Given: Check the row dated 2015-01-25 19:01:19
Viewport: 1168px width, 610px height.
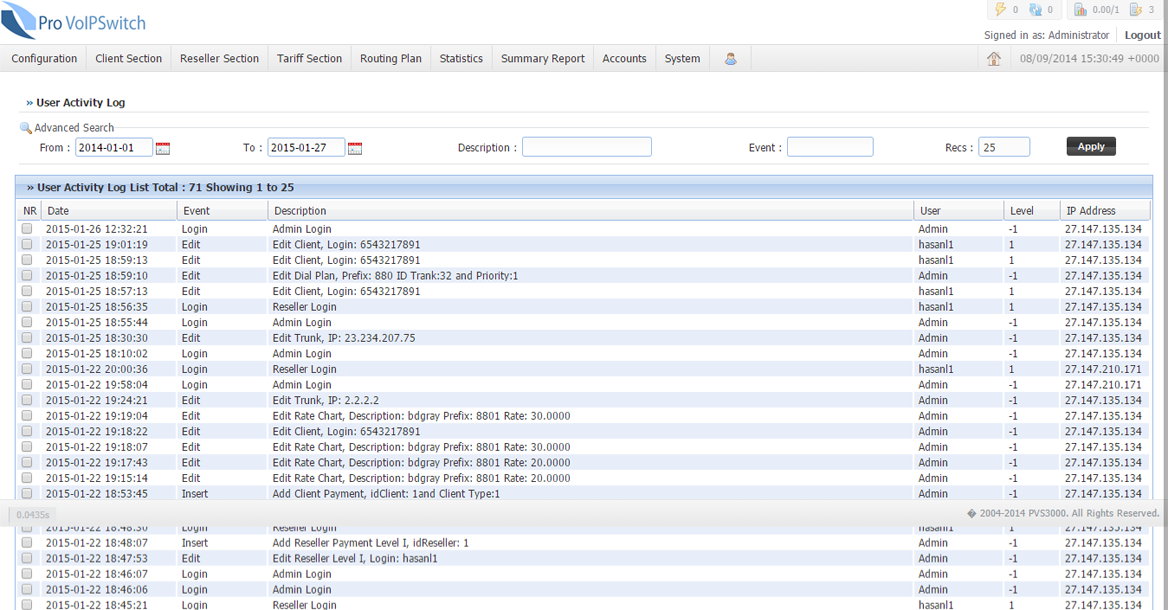Looking at the screenshot, I should point(27,244).
